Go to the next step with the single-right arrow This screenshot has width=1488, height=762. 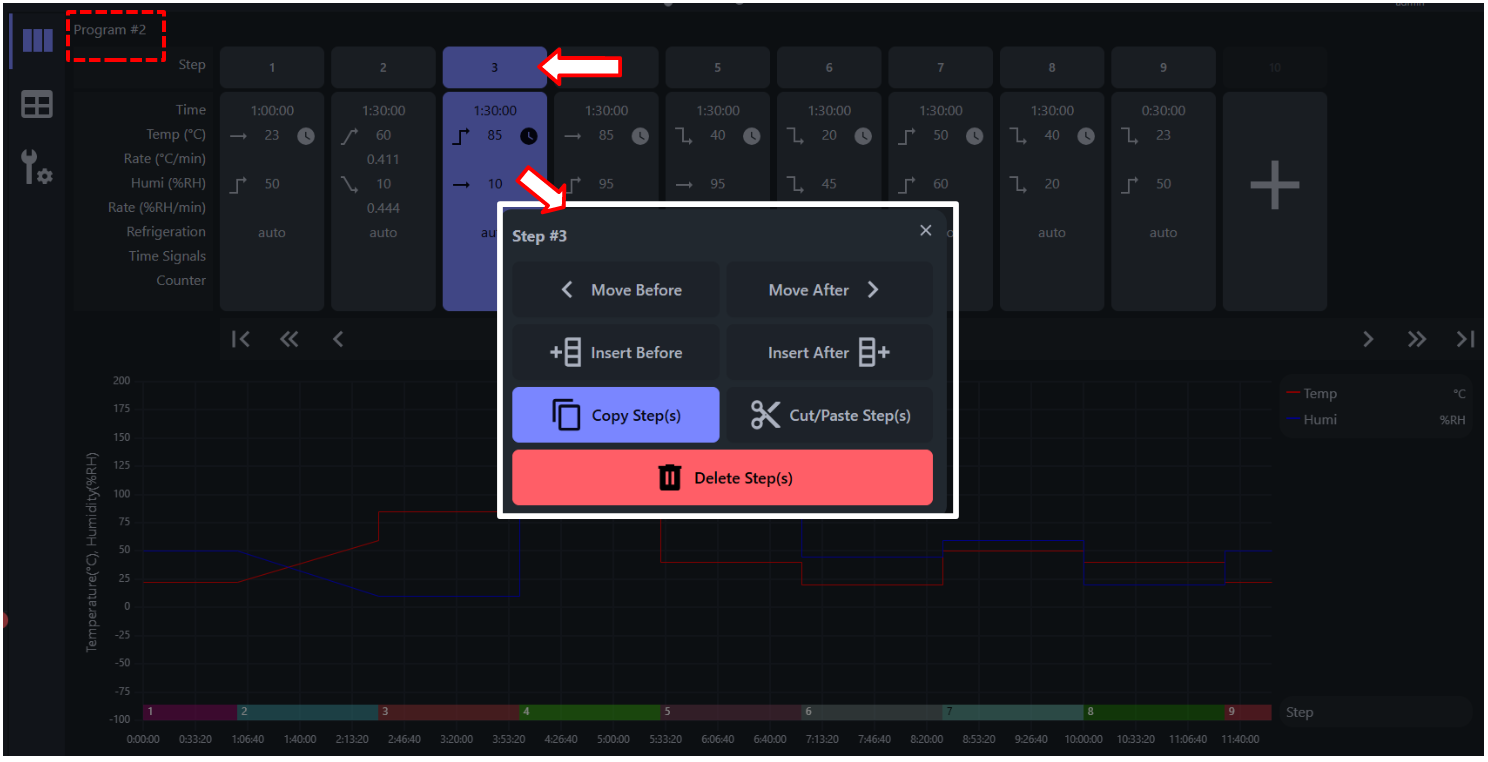coord(1368,339)
